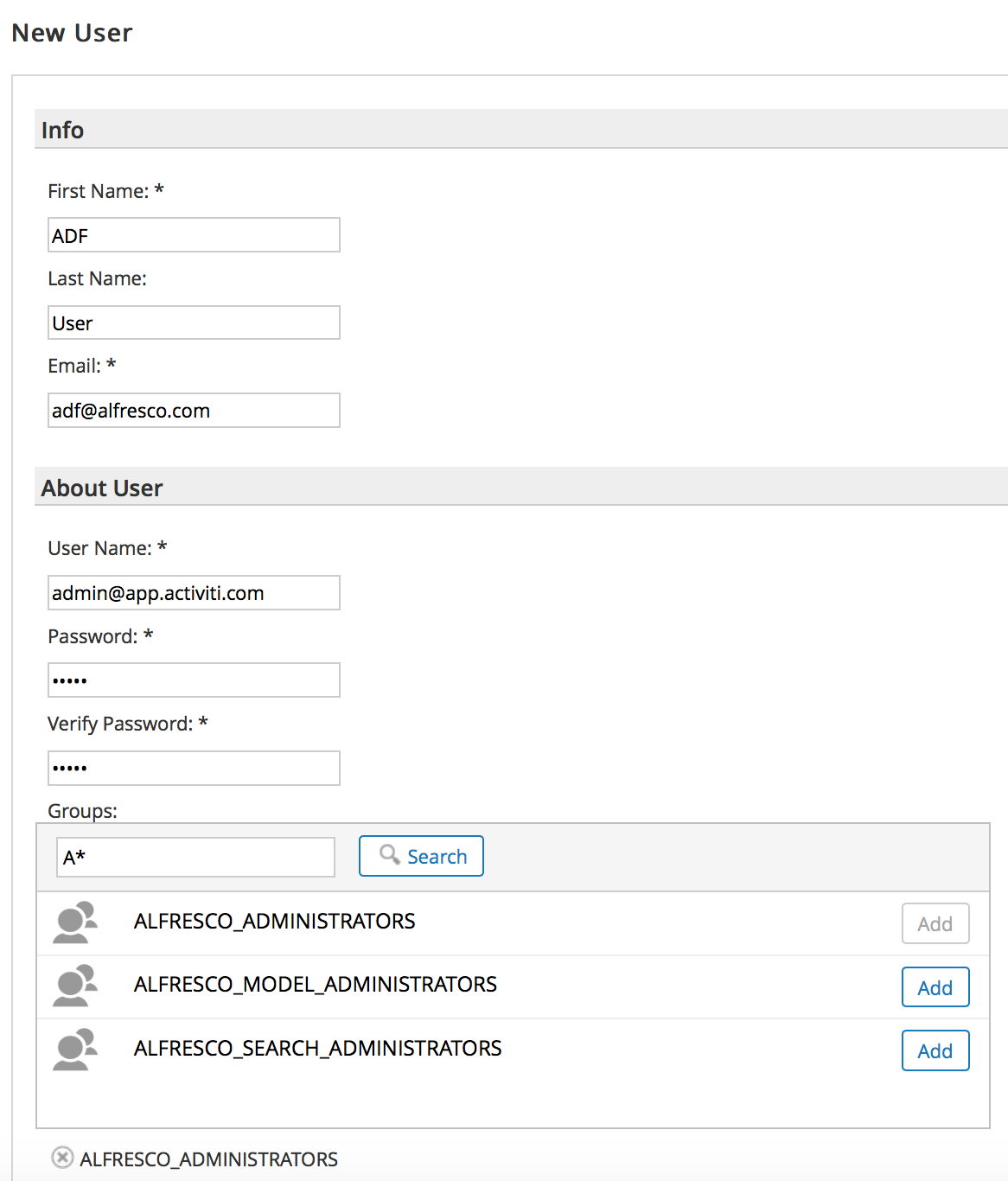Screen dimensions: 1008x1181
Task: Click the greyed Add button for ALFRESCO_ADMINISTRATORS
Action: pos(935,924)
